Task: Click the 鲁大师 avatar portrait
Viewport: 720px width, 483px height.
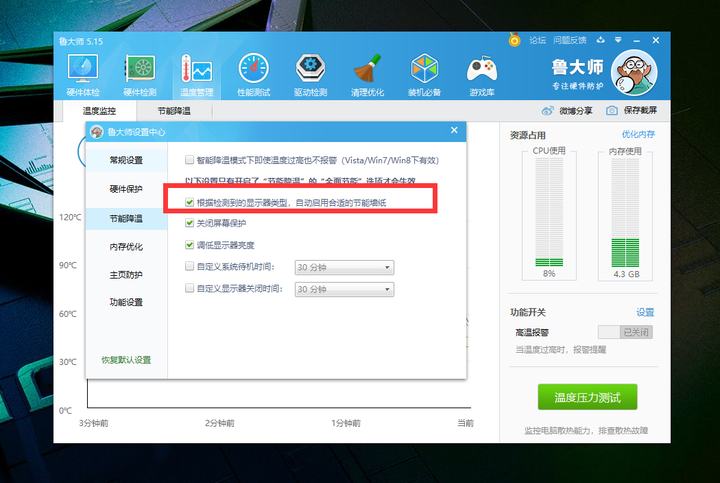Action: [x=634, y=73]
